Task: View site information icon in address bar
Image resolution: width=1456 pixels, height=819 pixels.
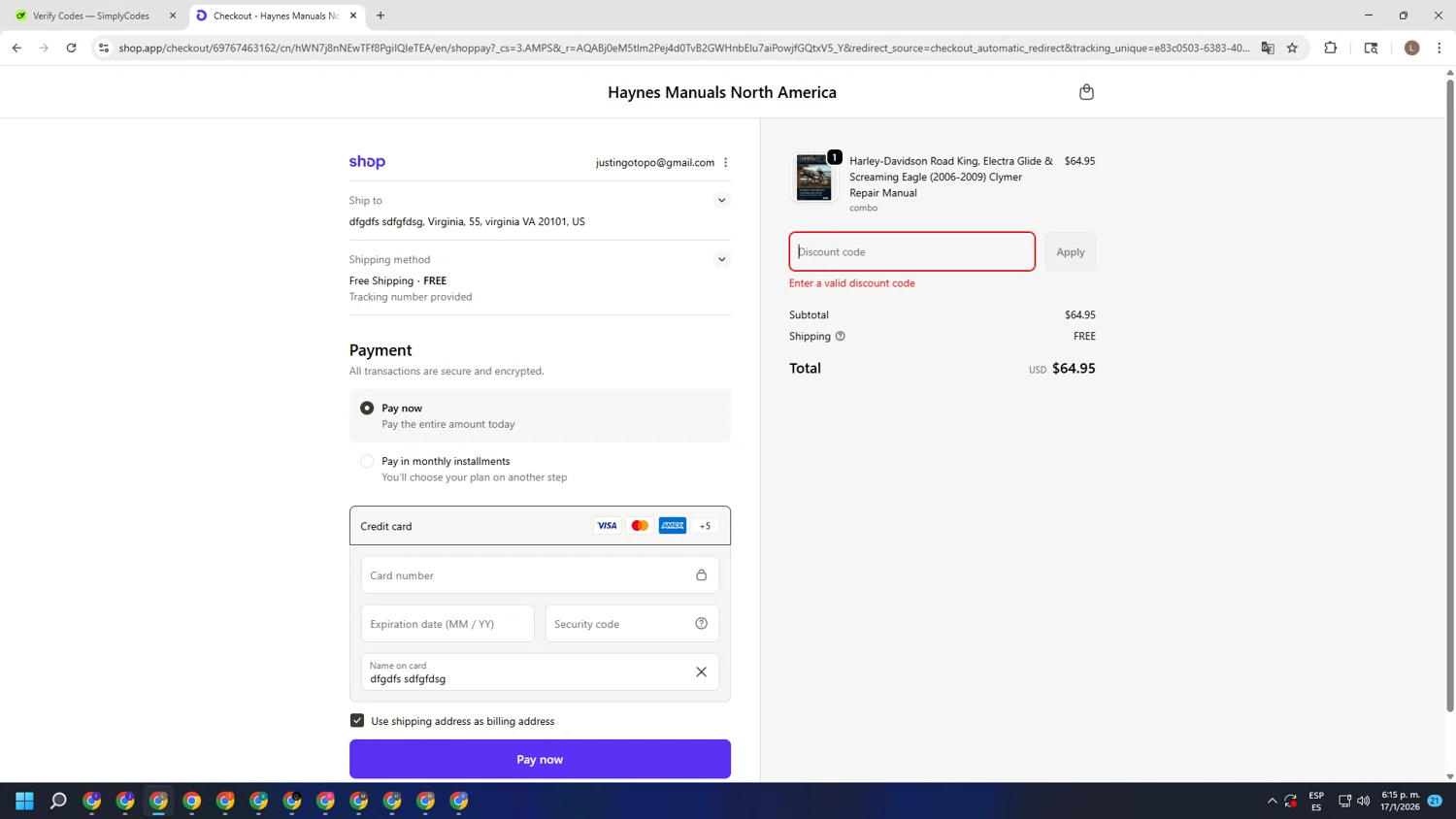Action: coord(104,48)
